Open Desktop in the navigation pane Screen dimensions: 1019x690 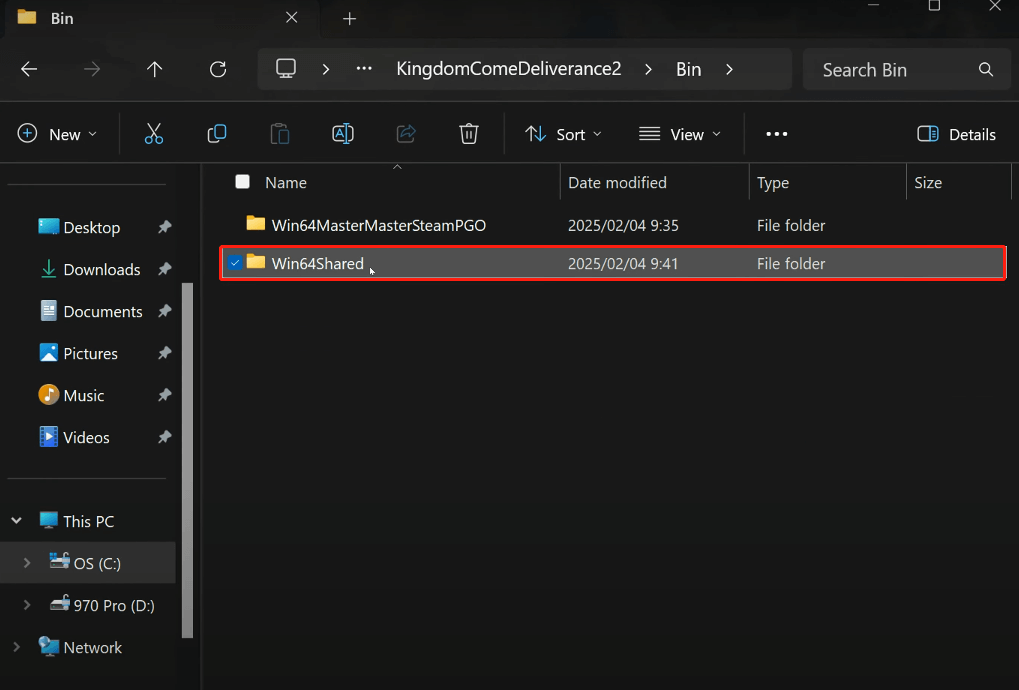(x=92, y=227)
